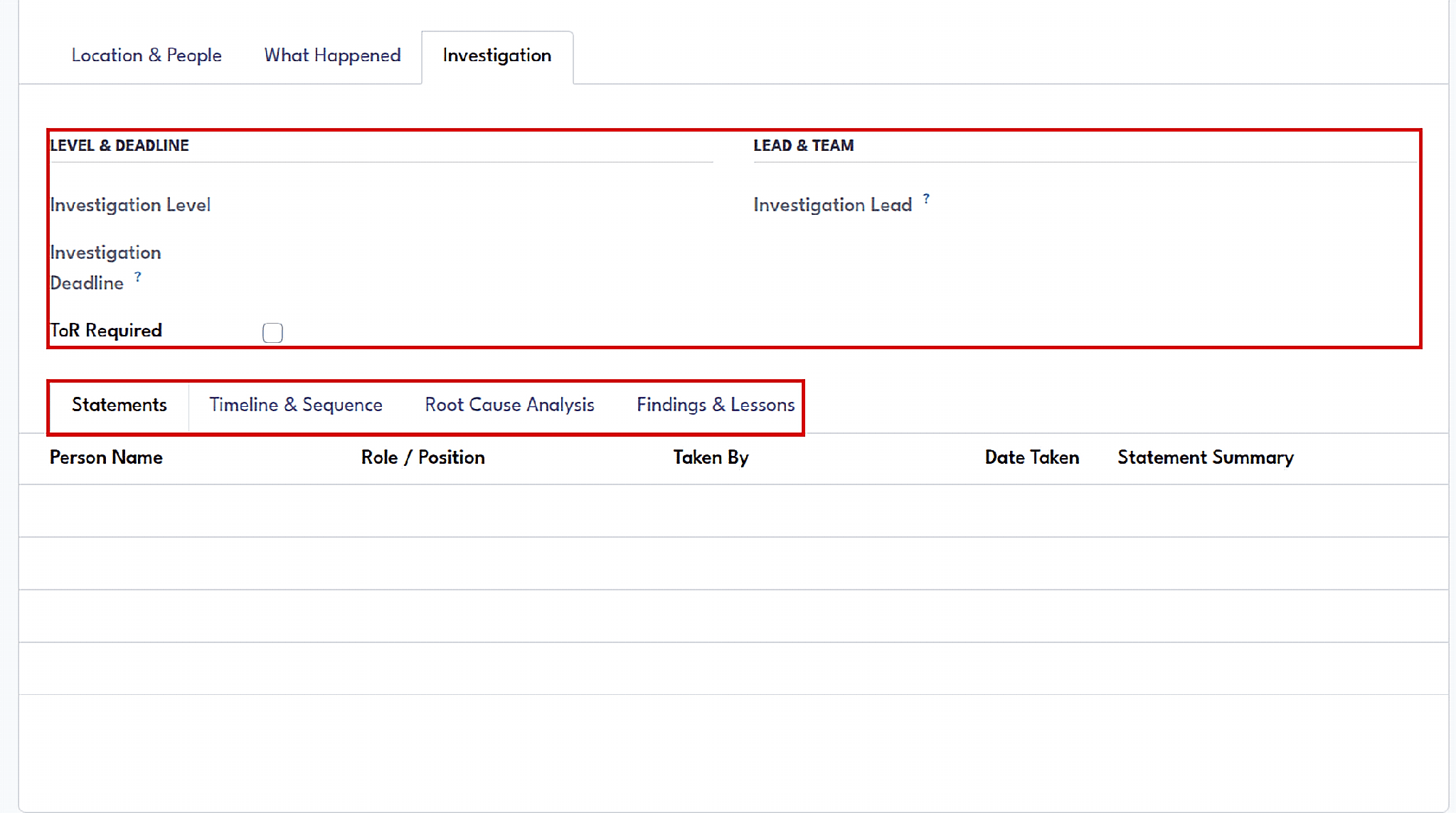
Task: Click the Investigation Level field label
Action: click(130, 205)
